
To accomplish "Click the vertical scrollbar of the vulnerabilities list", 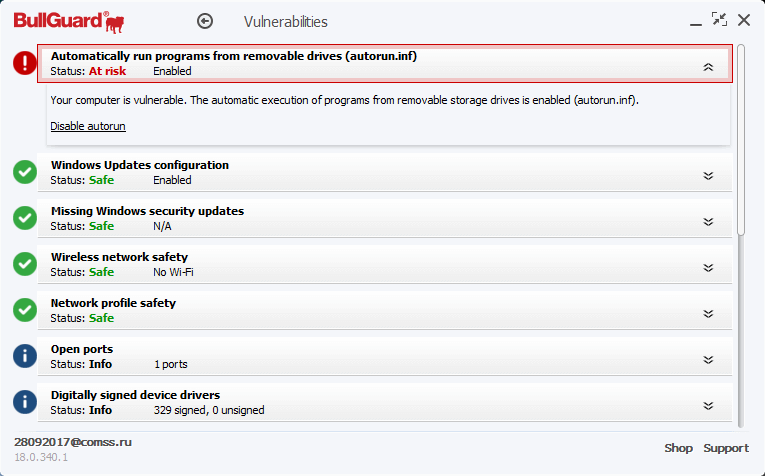I will point(741,140).
